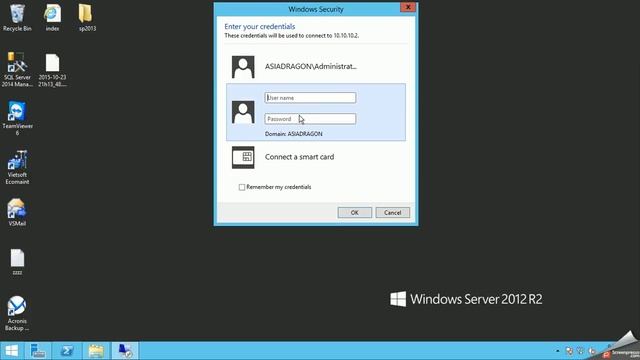Close the Windows Security dialog

408,7
